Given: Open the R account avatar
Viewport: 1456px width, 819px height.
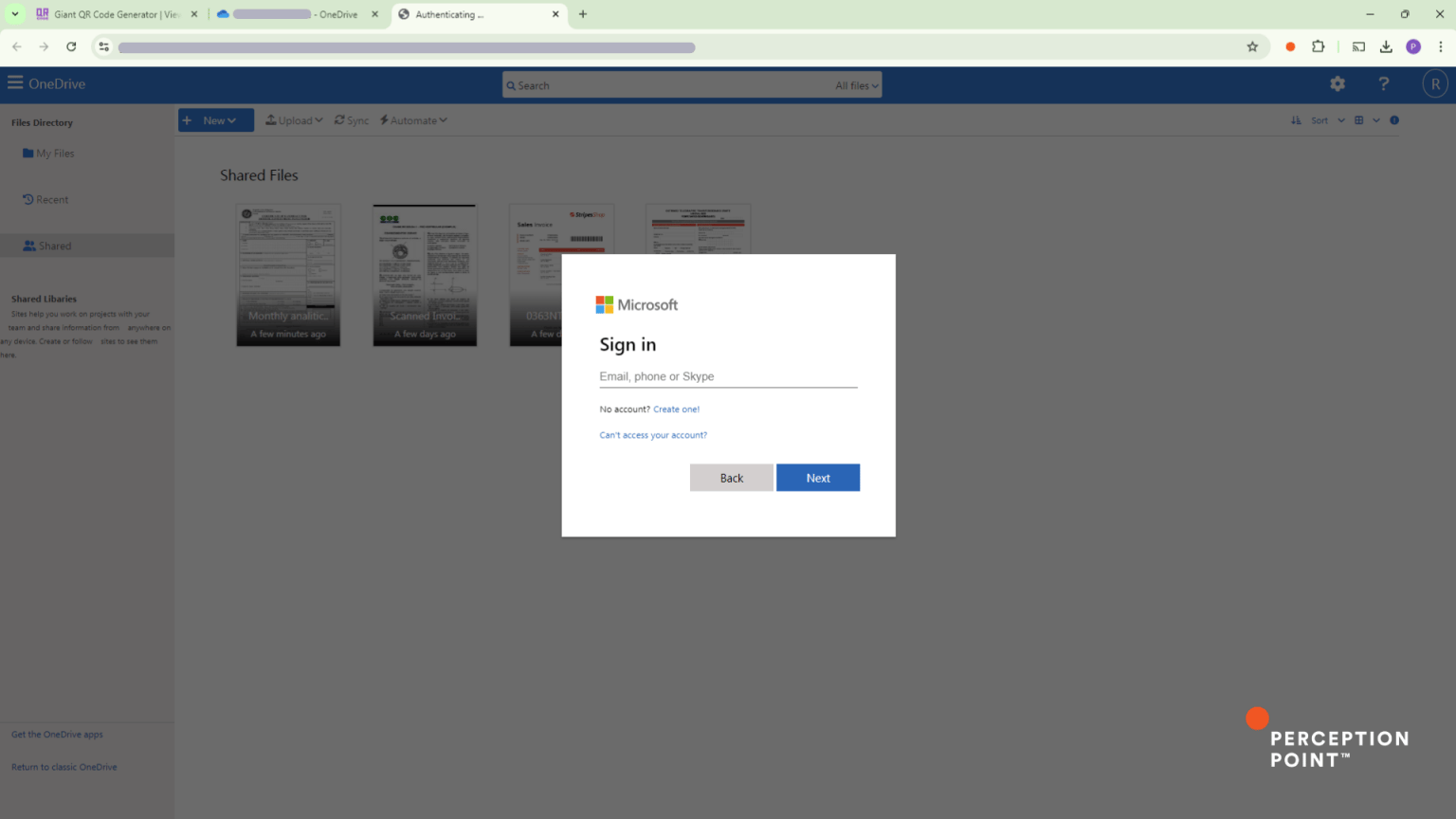Looking at the screenshot, I should click(x=1435, y=84).
